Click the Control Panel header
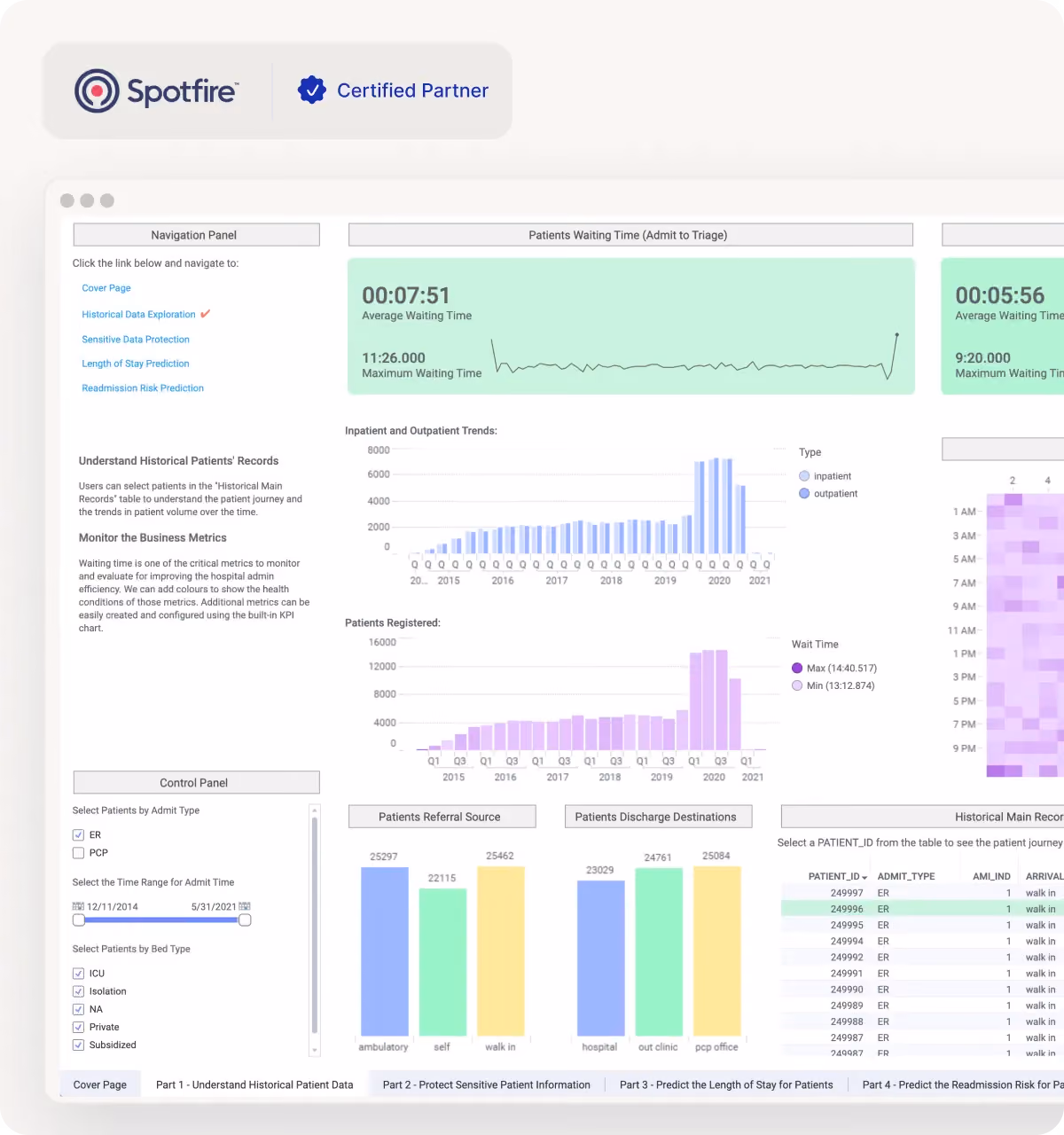Screen dimensions: 1064x1135 (x=196, y=783)
